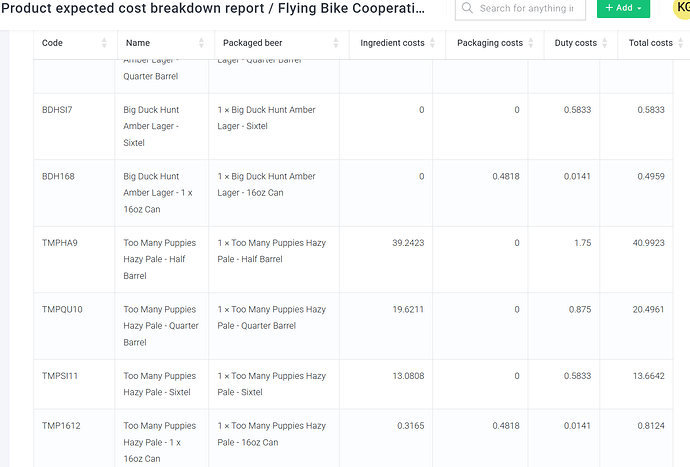Sort by Code column arrows
This screenshot has height=467, width=690.
point(104,43)
